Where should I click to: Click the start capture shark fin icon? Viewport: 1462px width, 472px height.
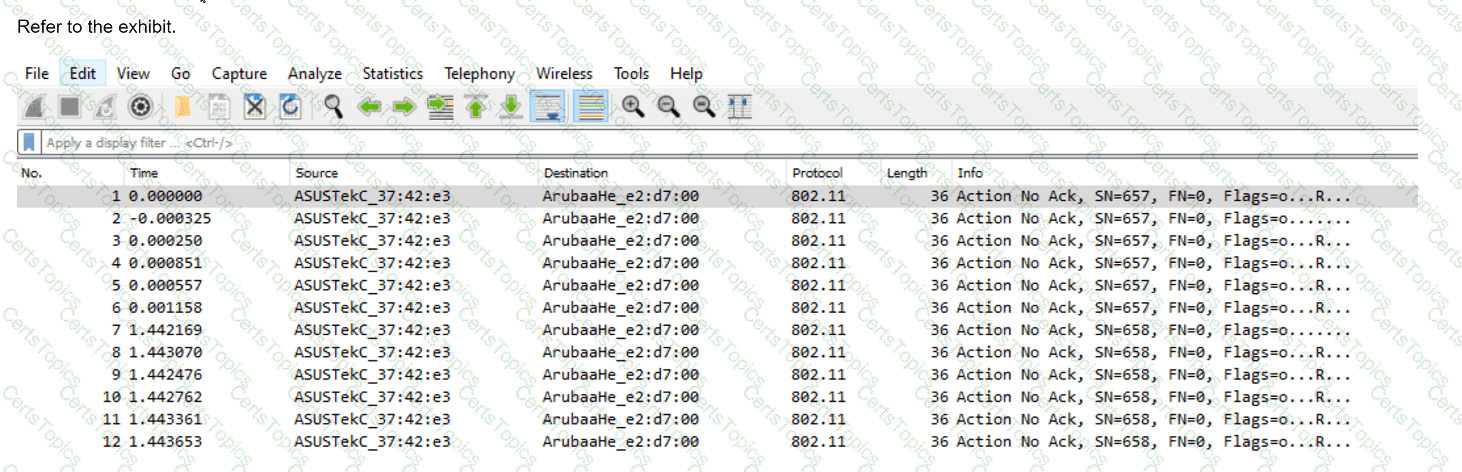pos(34,106)
